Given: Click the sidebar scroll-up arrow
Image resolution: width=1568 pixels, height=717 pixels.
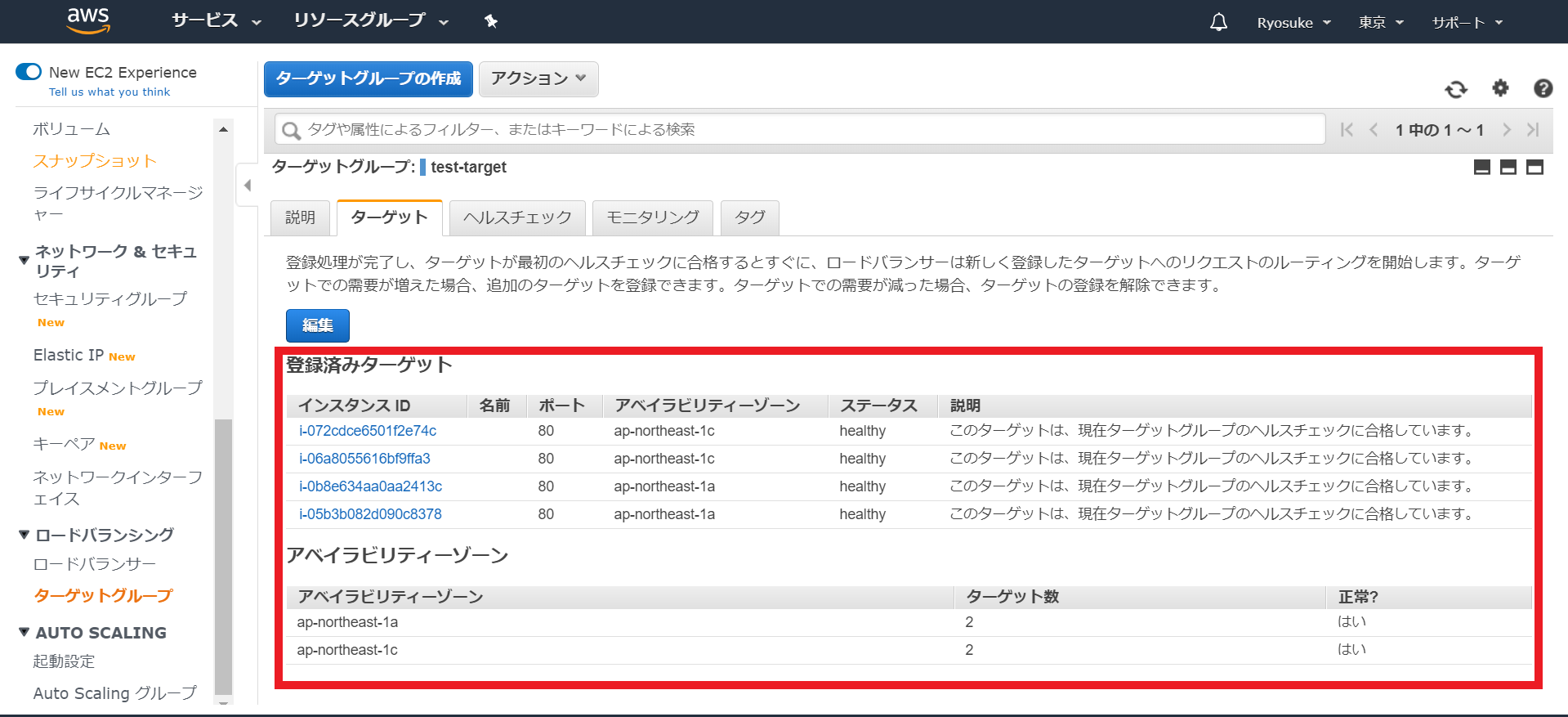Looking at the screenshot, I should [x=223, y=129].
